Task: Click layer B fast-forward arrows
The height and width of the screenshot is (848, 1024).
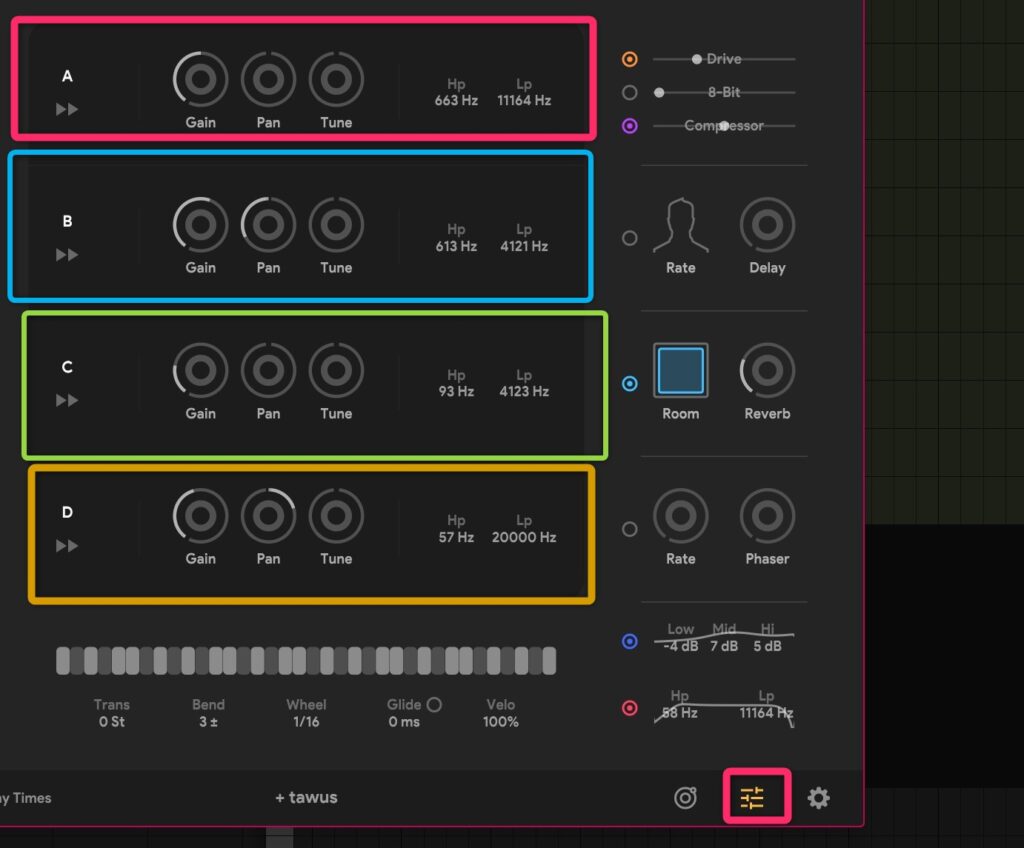Action: click(x=67, y=255)
